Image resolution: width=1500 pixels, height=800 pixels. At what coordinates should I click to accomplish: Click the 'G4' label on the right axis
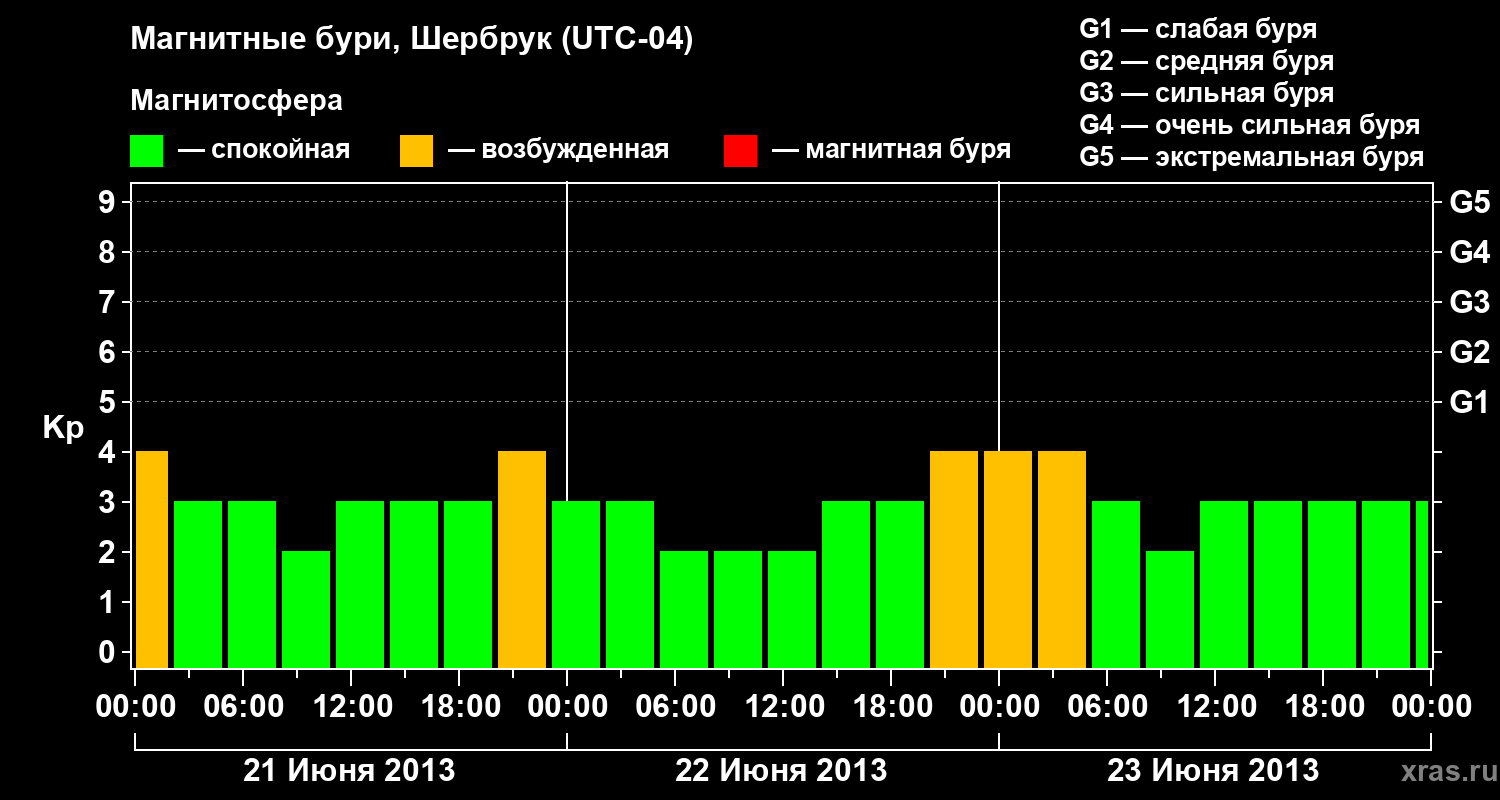pyautogui.click(x=1470, y=253)
